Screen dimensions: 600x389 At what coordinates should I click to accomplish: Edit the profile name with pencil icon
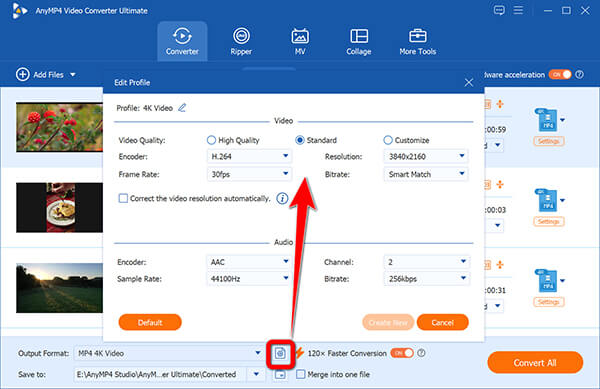point(182,108)
